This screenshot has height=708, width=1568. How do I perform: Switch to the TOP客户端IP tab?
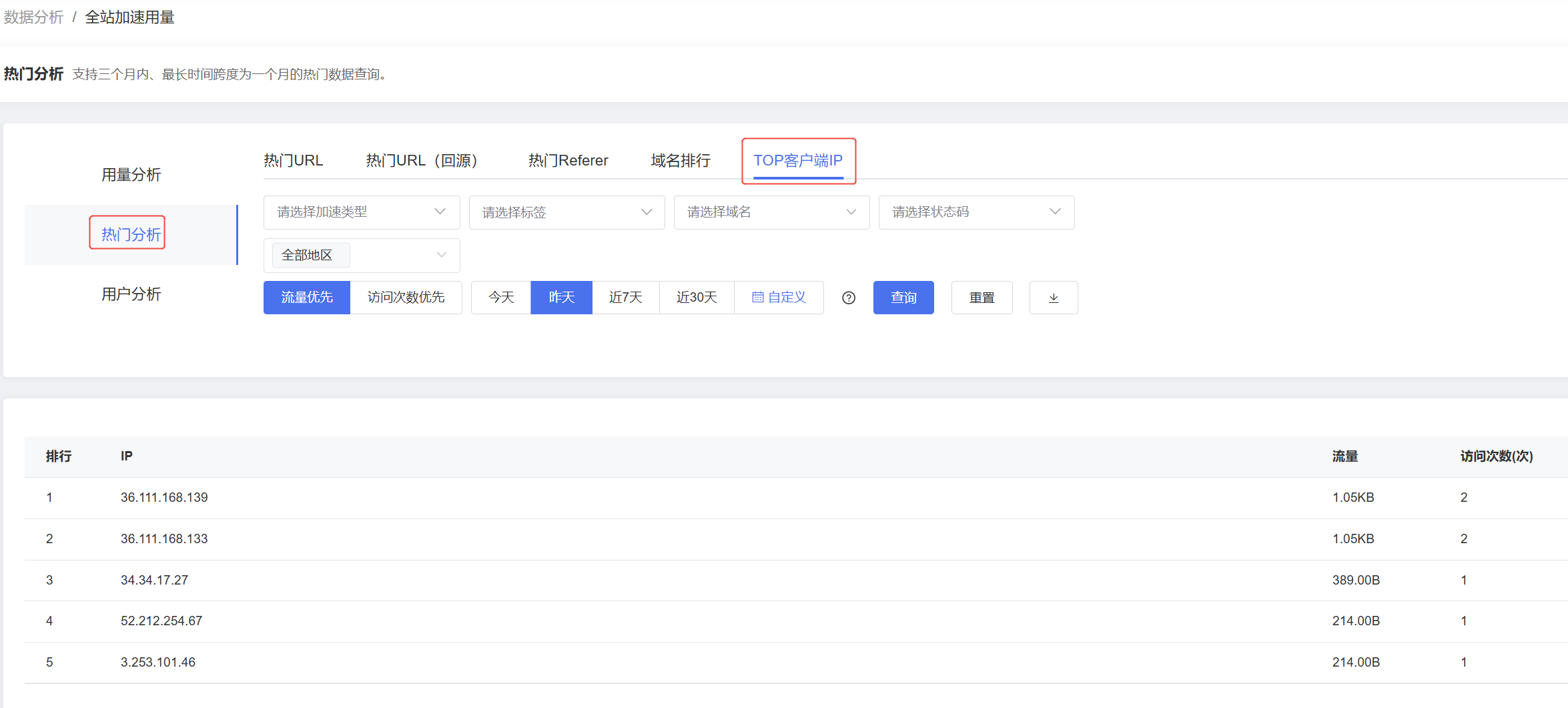click(798, 160)
